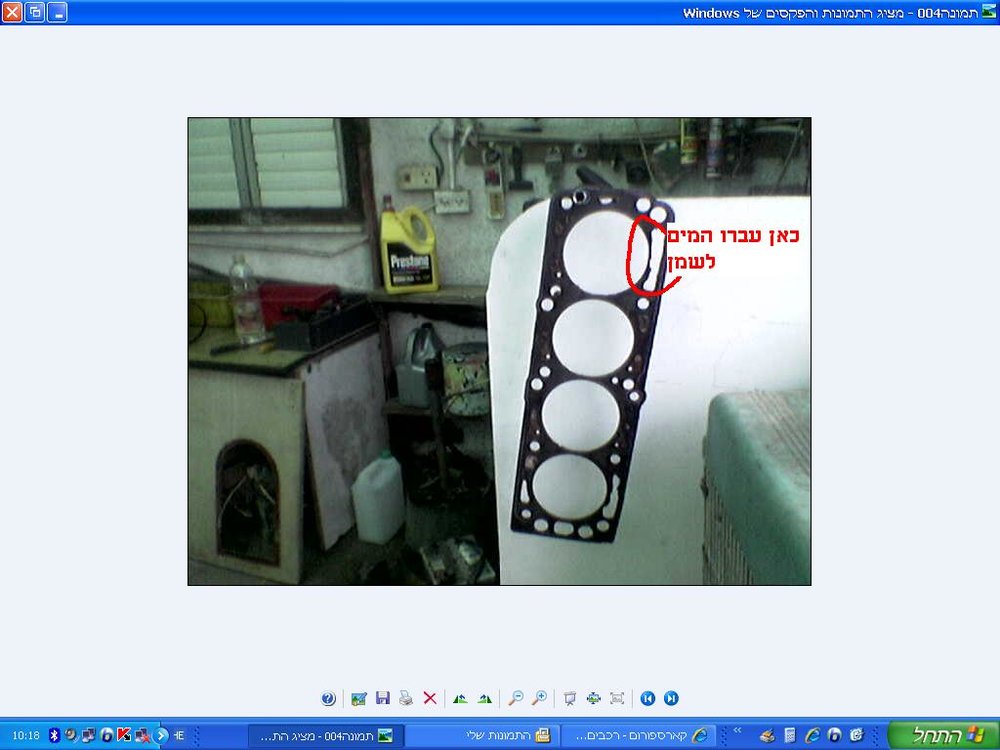Open the green התחל Start button

943,735
